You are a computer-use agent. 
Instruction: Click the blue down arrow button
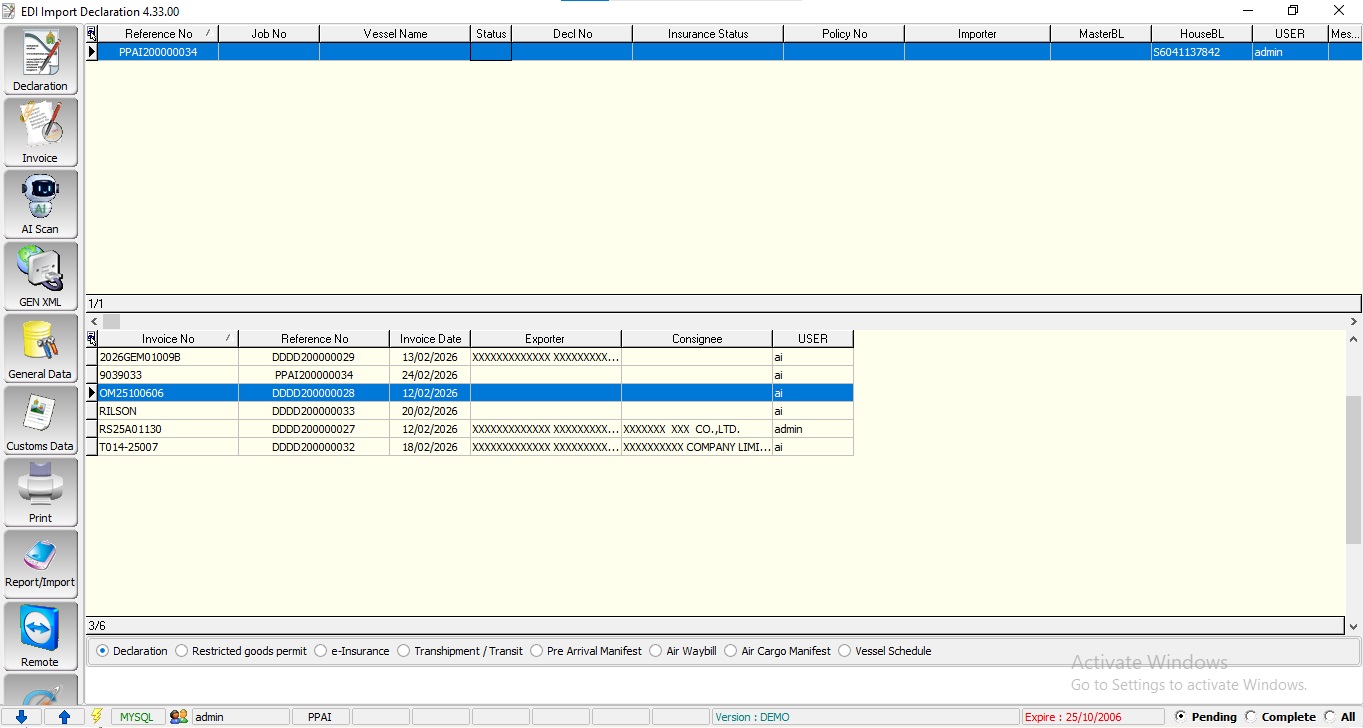coord(21,717)
